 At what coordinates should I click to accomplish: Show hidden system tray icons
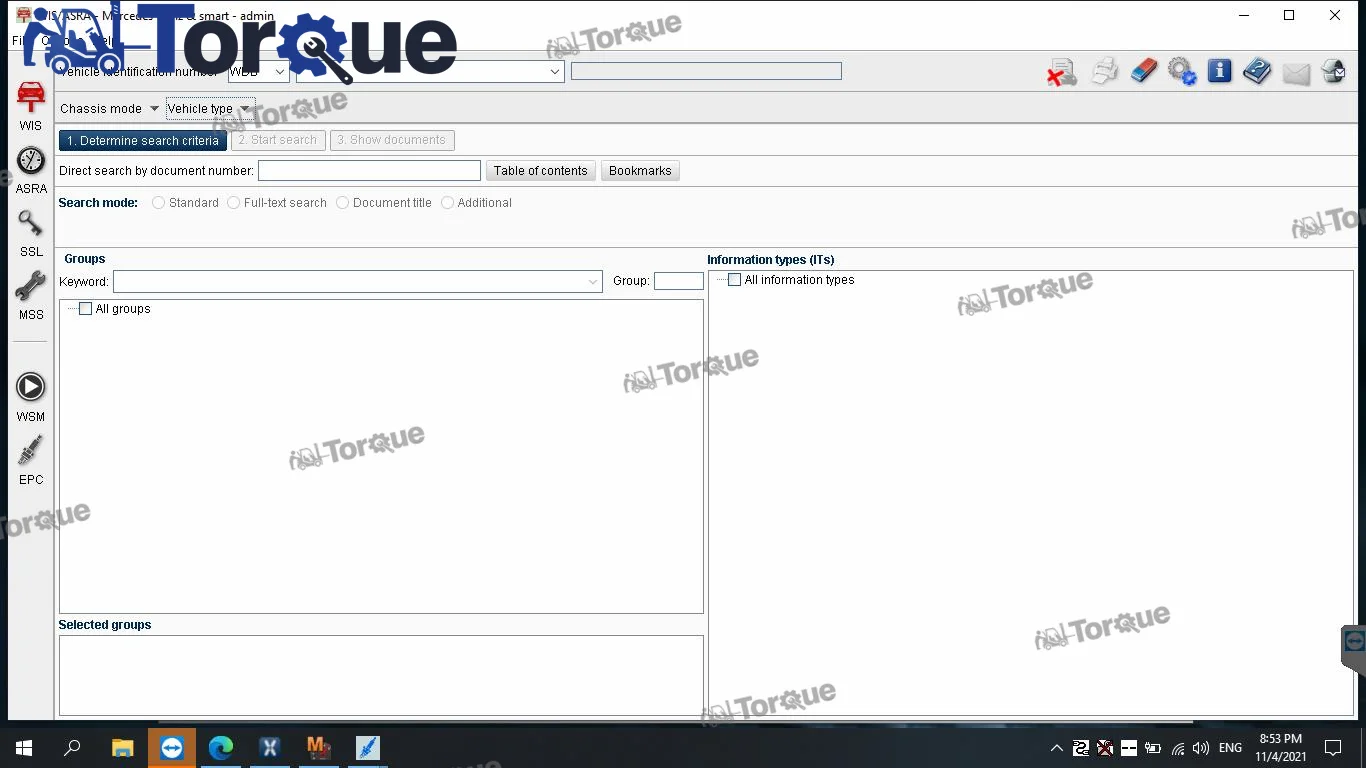click(1057, 748)
